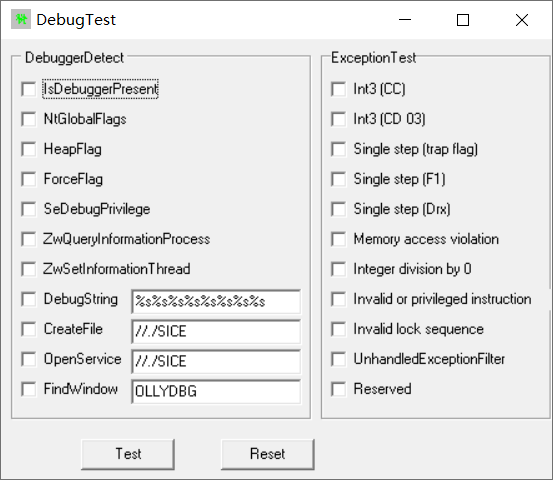553x480 pixels.
Task: Click the OpenService input box
Action: pos(216,361)
